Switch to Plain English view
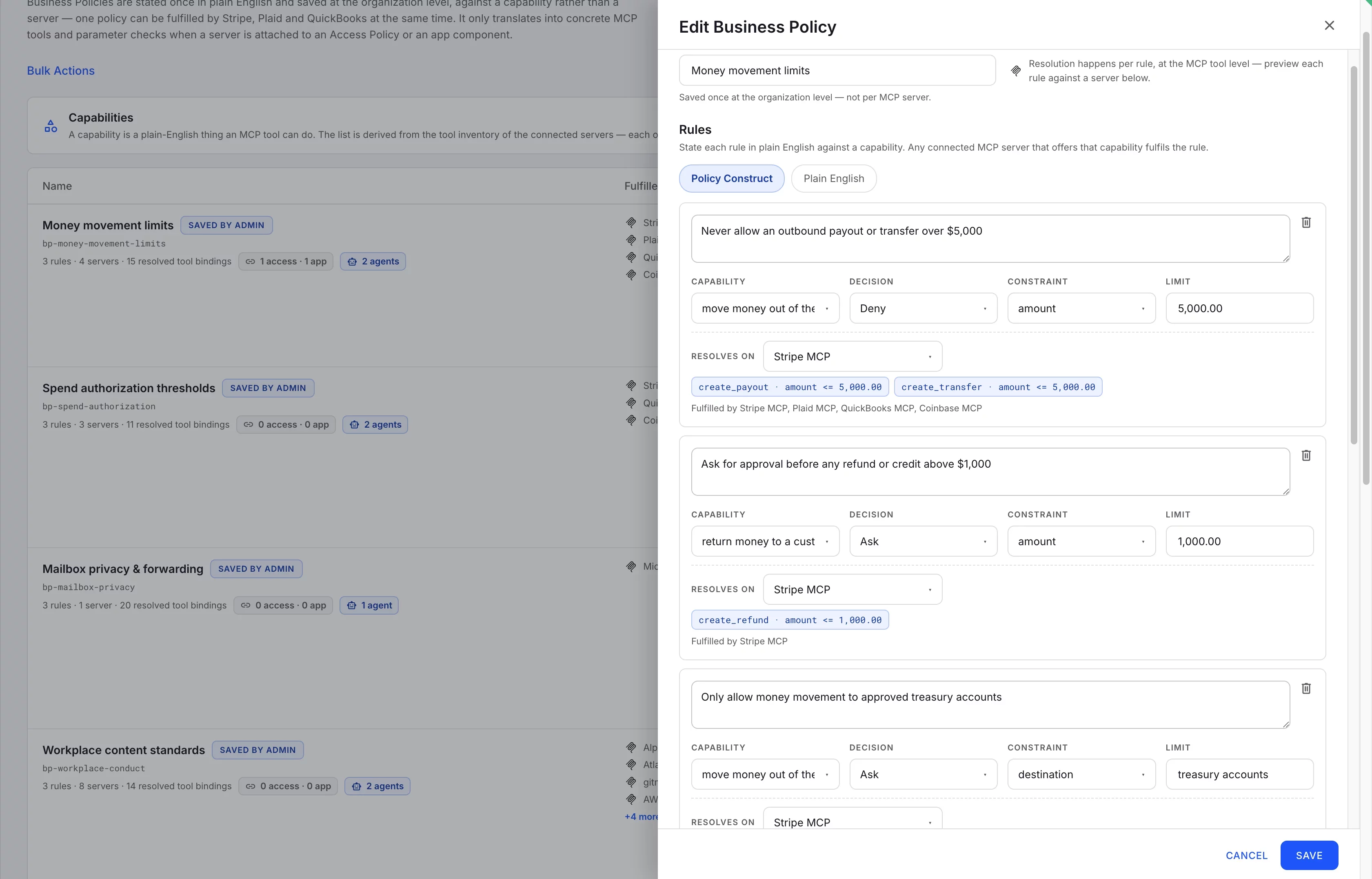The height and width of the screenshot is (879, 1372). pos(834,179)
